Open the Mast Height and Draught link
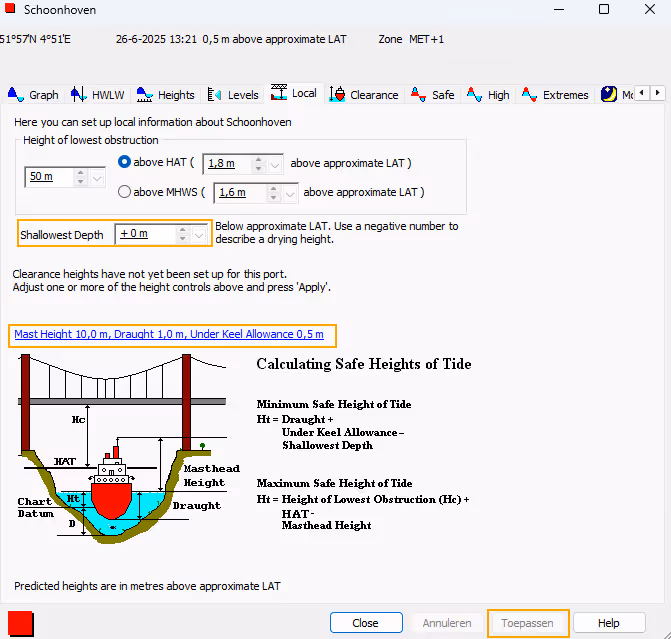671x639 pixels. [x=169, y=334]
